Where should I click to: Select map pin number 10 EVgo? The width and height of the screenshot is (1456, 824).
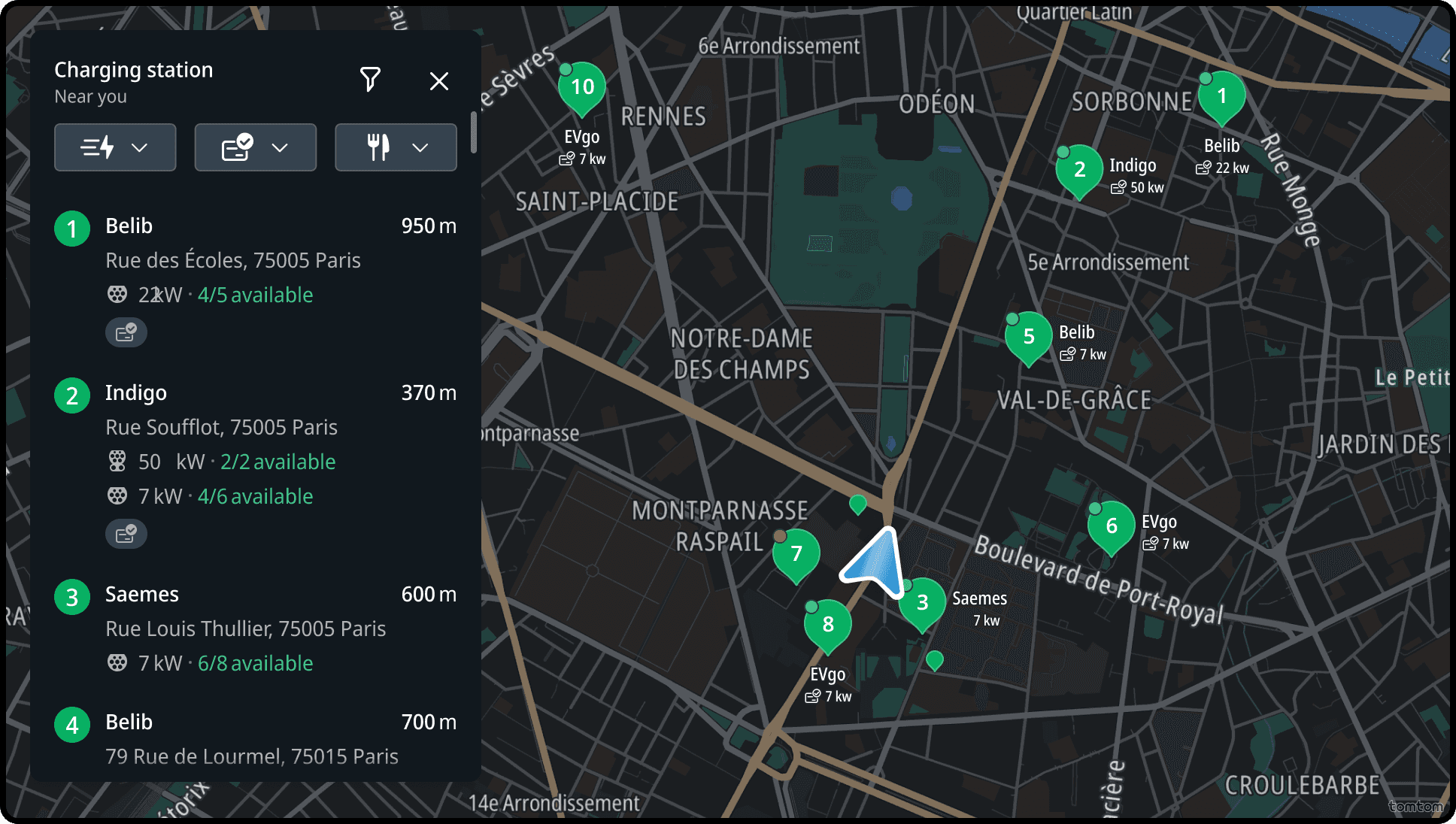582,88
